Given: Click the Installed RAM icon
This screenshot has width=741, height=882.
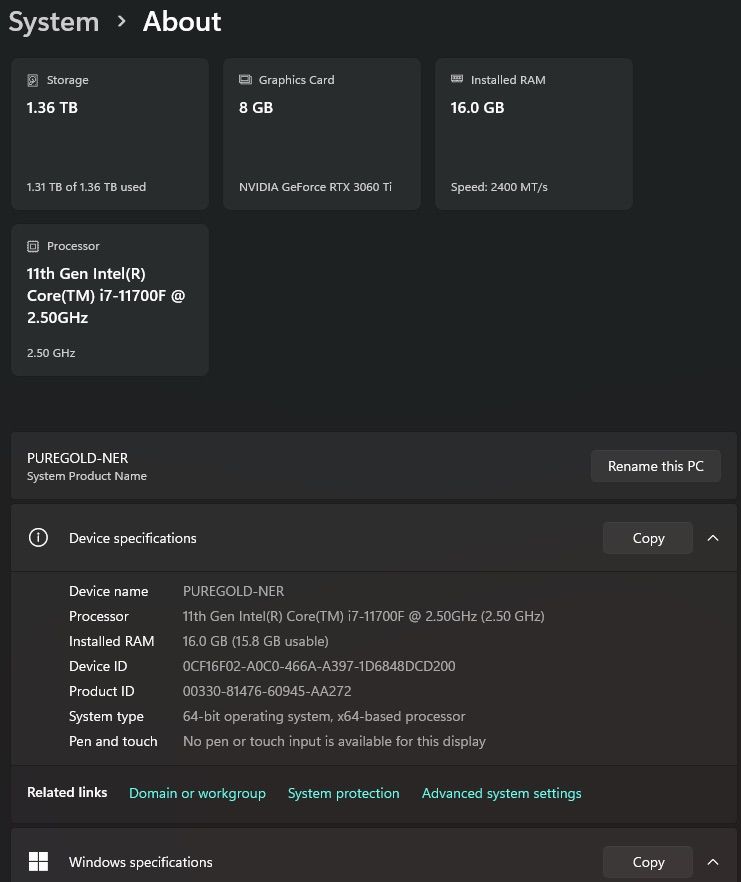Looking at the screenshot, I should click(x=457, y=79).
